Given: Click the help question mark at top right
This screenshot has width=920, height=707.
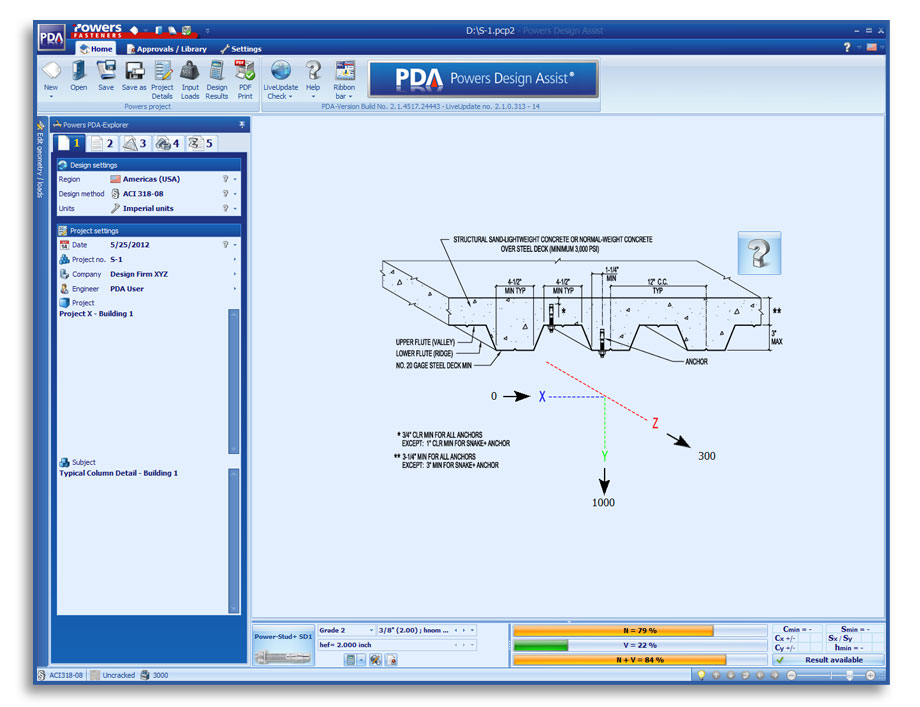Looking at the screenshot, I should coord(847,48).
